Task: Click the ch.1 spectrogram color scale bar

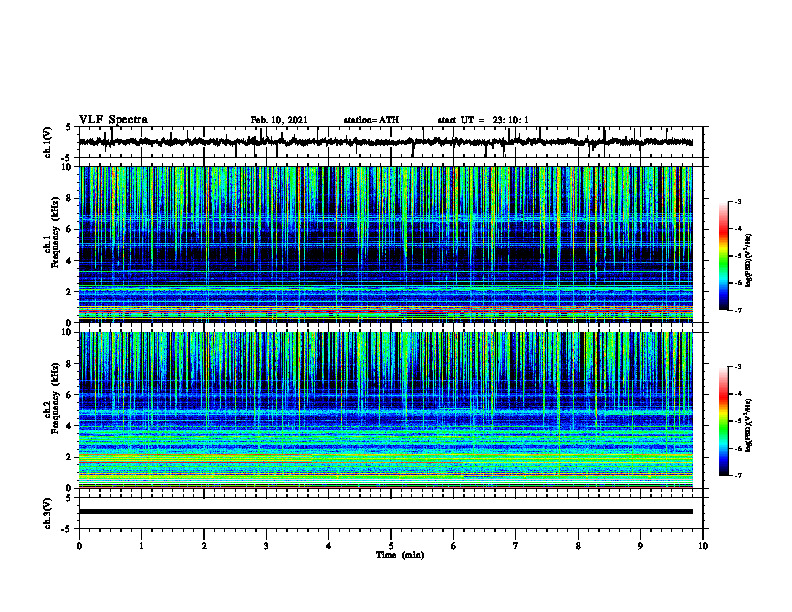Action: coord(724,256)
